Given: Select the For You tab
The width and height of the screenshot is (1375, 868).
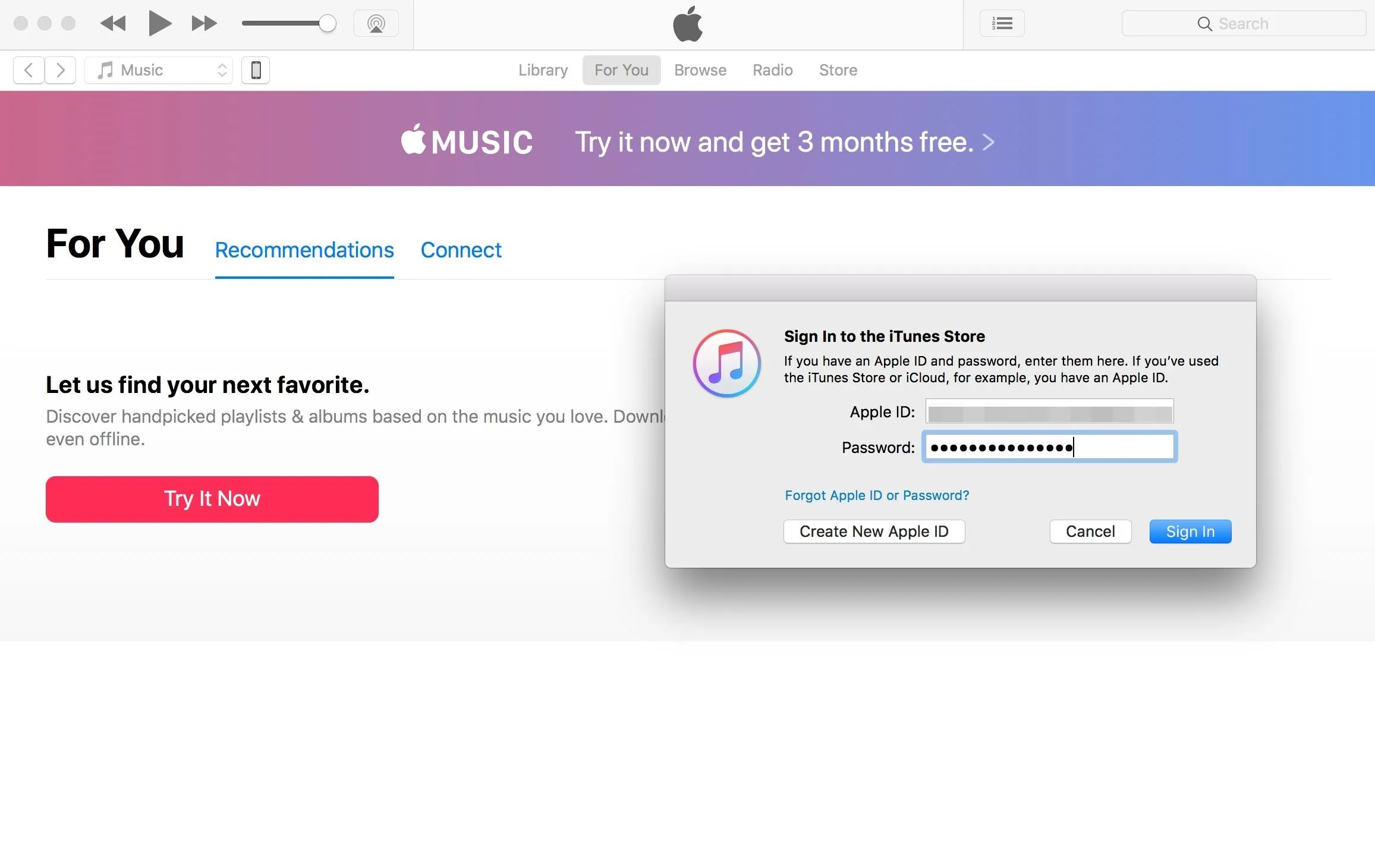Looking at the screenshot, I should coord(621,70).
